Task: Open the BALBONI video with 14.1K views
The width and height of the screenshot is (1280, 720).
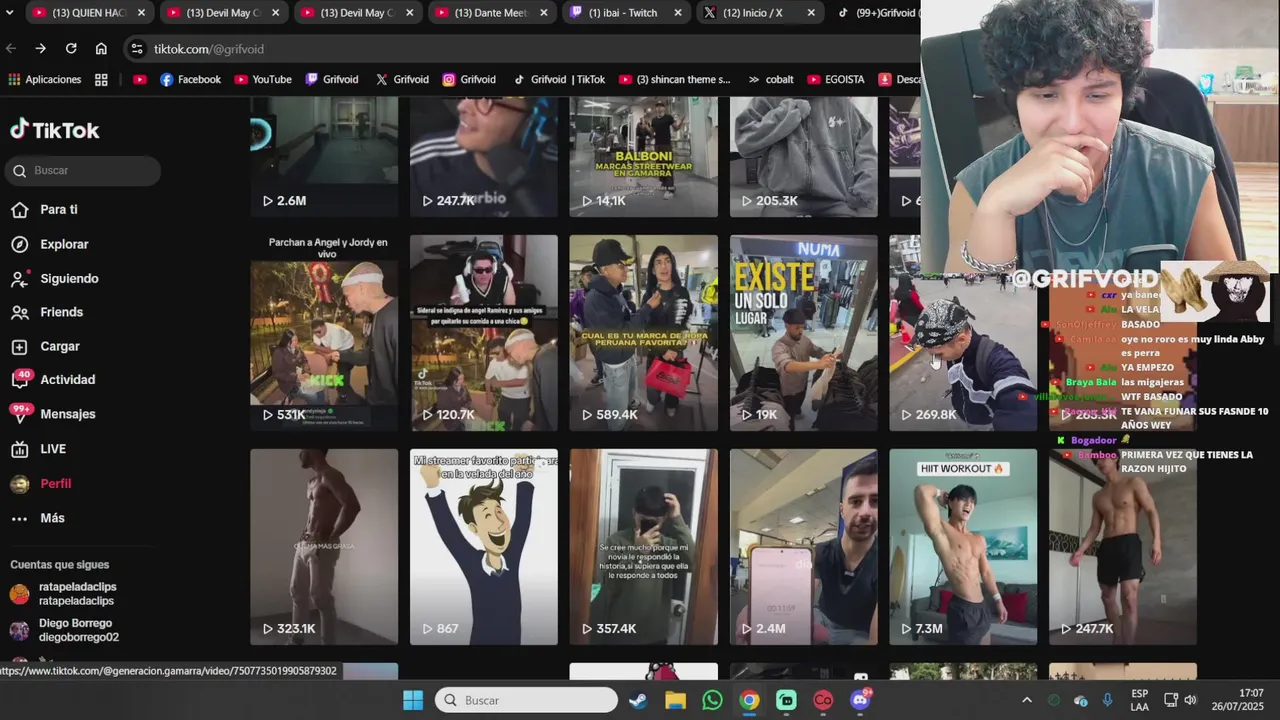Action: pyautogui.click(x=644, y=157)
